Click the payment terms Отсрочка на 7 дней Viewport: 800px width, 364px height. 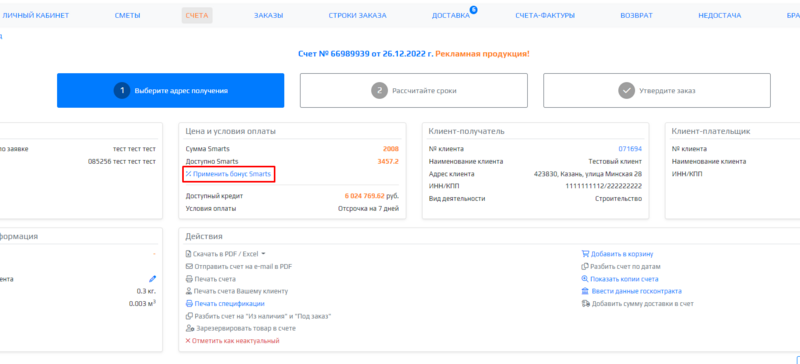click(x=368, y=209)
